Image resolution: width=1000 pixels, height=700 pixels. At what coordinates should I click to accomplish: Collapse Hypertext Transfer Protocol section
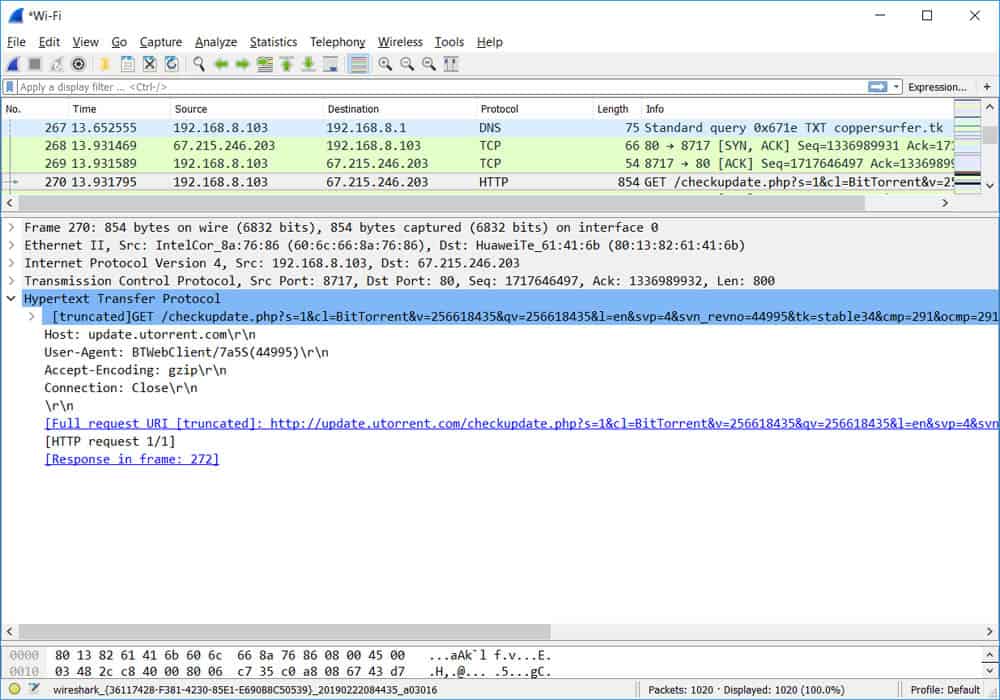click(11, 298)
